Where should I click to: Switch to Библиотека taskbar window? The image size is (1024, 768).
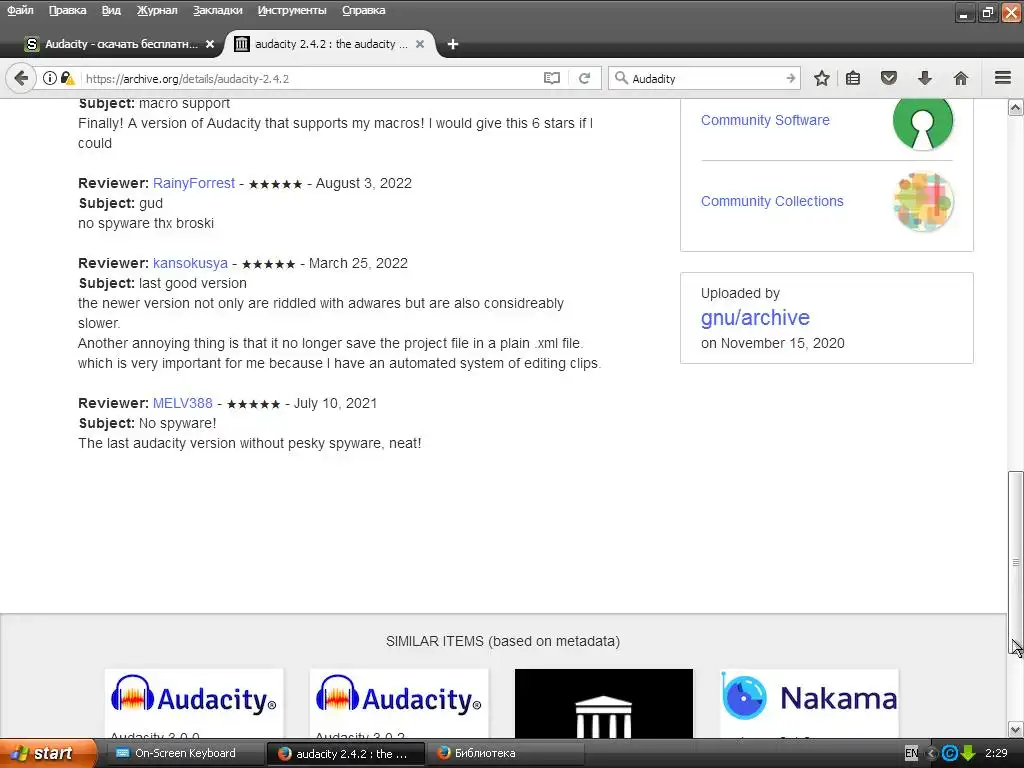(504, 753)
